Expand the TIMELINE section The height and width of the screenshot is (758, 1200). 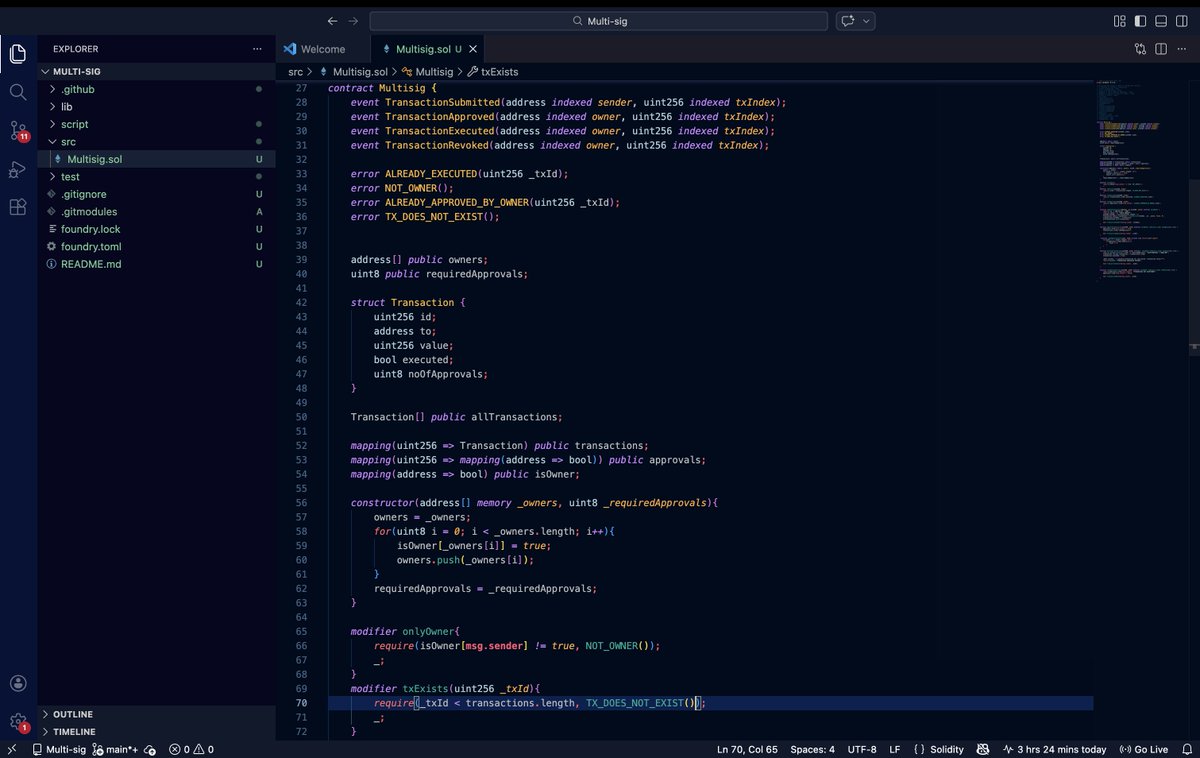[156, 732]
